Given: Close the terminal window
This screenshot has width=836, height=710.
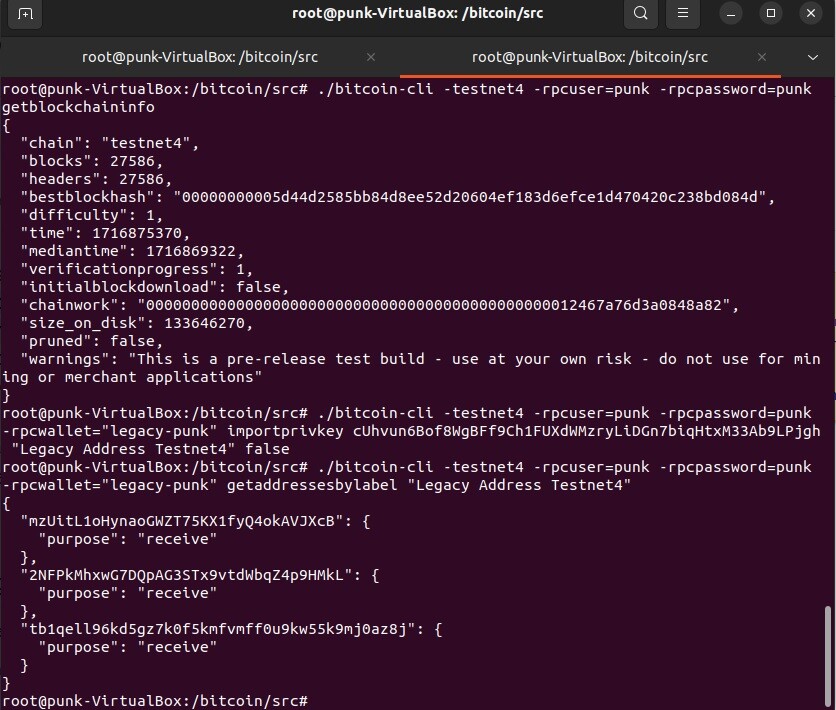Looking at the screenshot, I should (x=811, y=13).
